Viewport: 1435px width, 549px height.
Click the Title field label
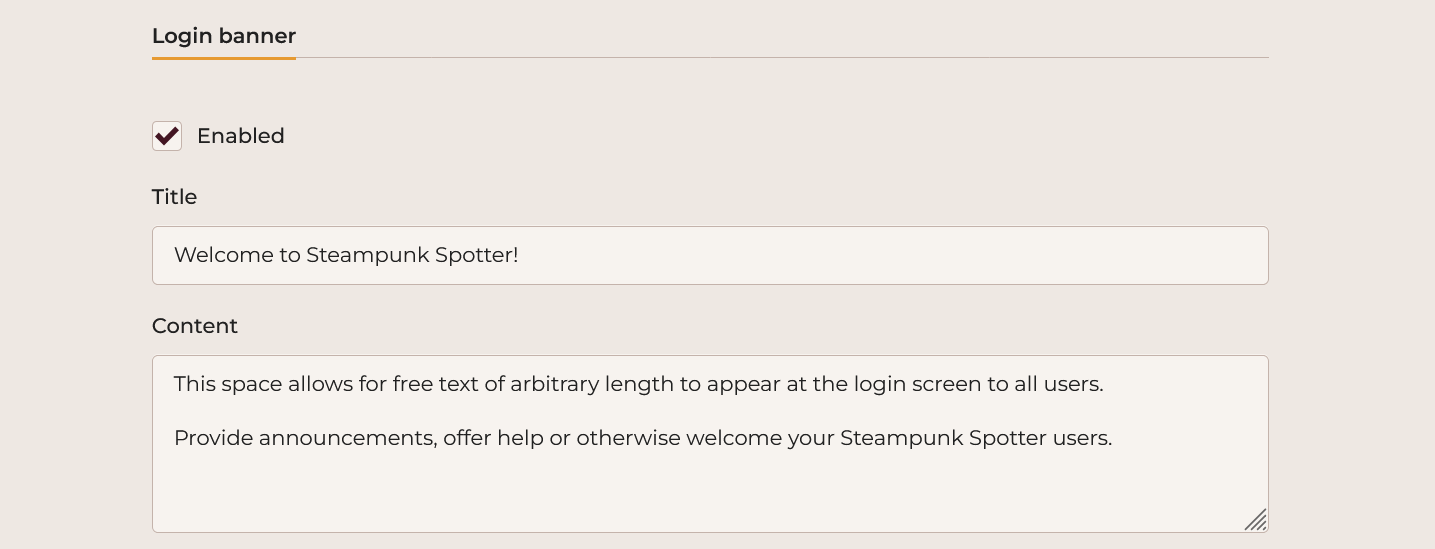174,197
